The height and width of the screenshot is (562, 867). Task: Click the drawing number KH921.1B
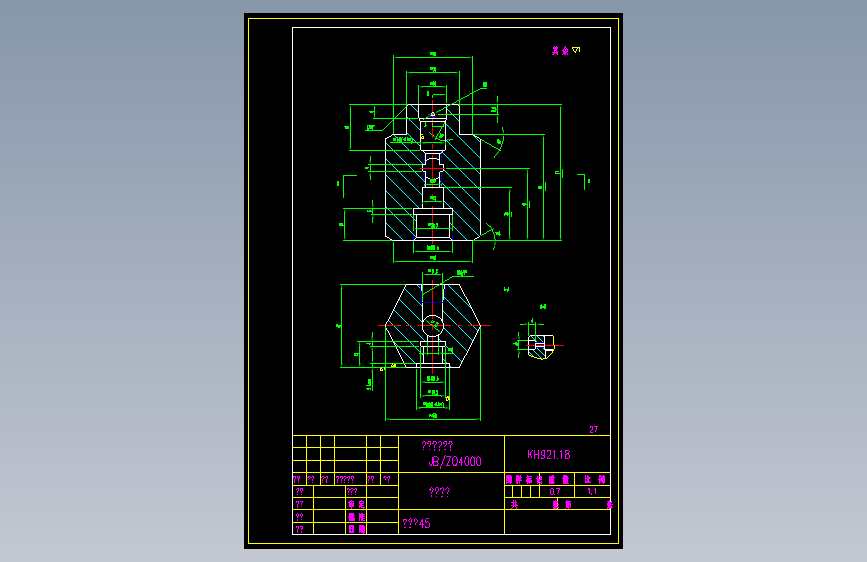[x=549, y=455]
